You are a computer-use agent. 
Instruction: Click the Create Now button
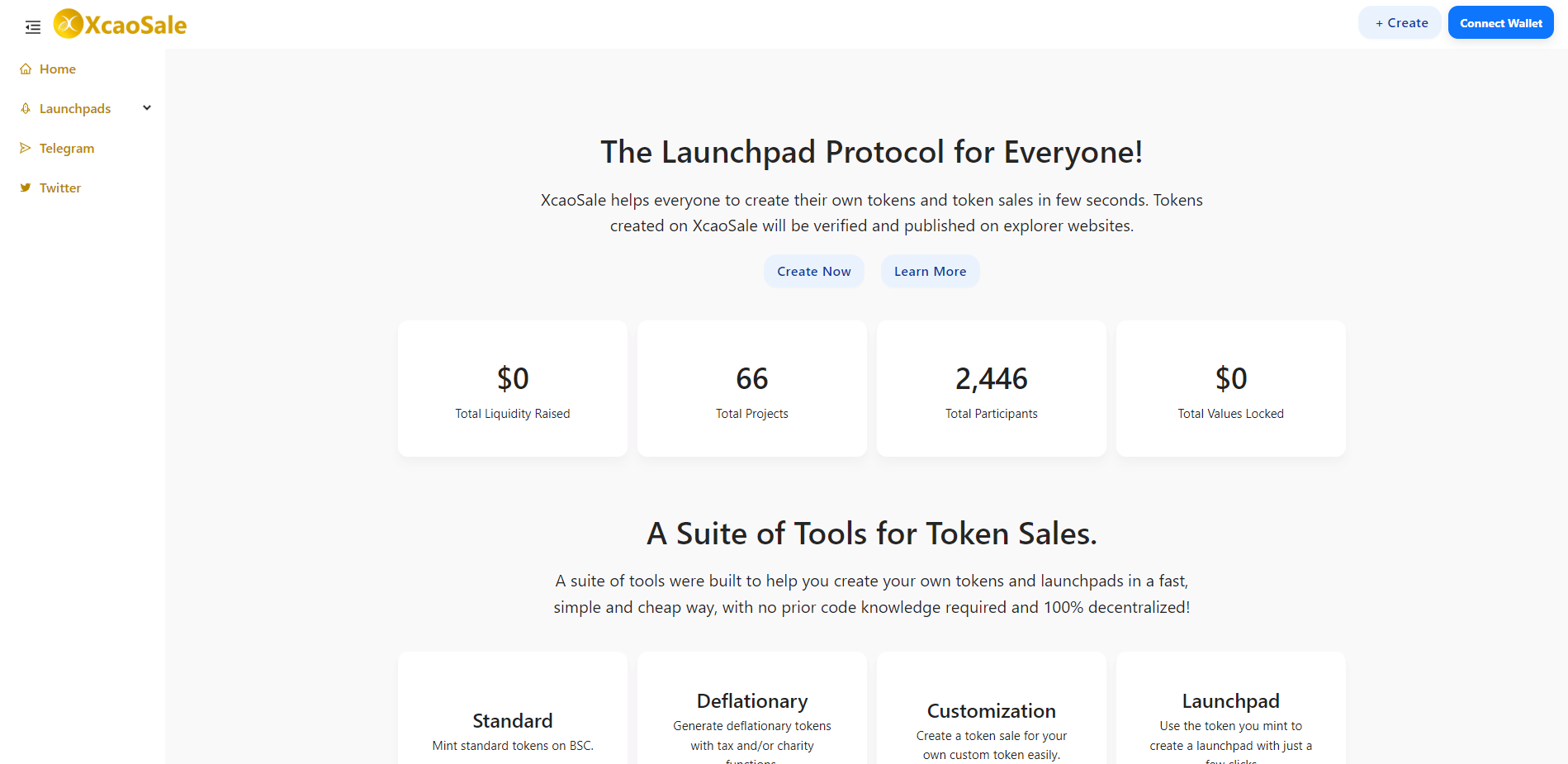point(814,272)
